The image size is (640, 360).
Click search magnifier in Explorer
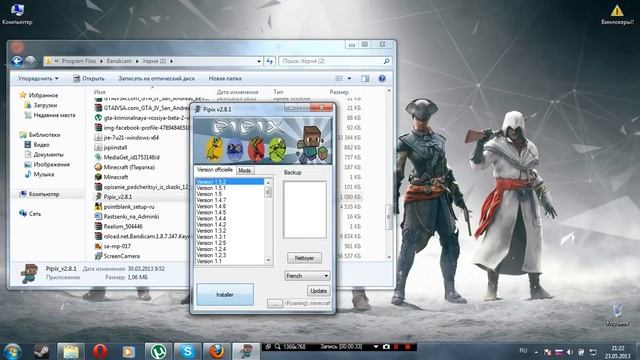[x=386, y=61]
